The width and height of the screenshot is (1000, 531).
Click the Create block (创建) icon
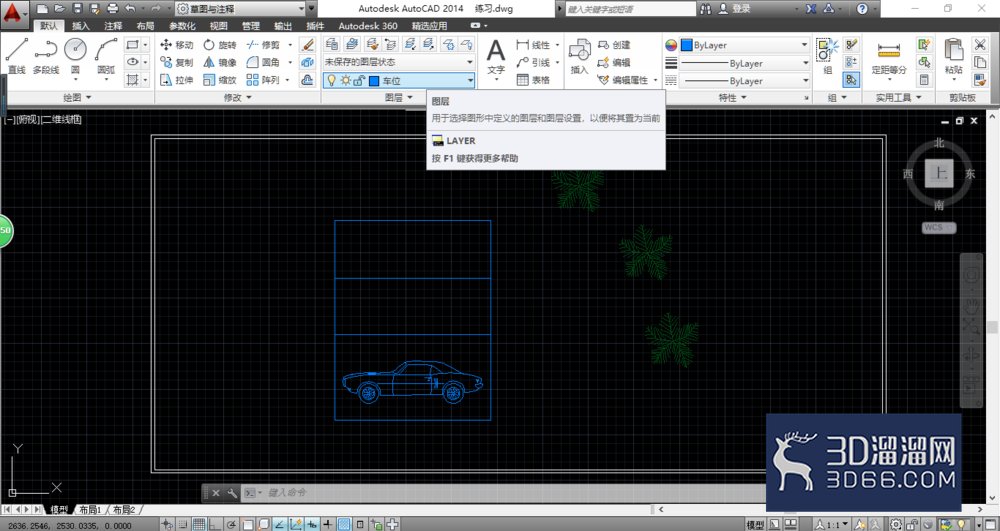tap(614, 45)
